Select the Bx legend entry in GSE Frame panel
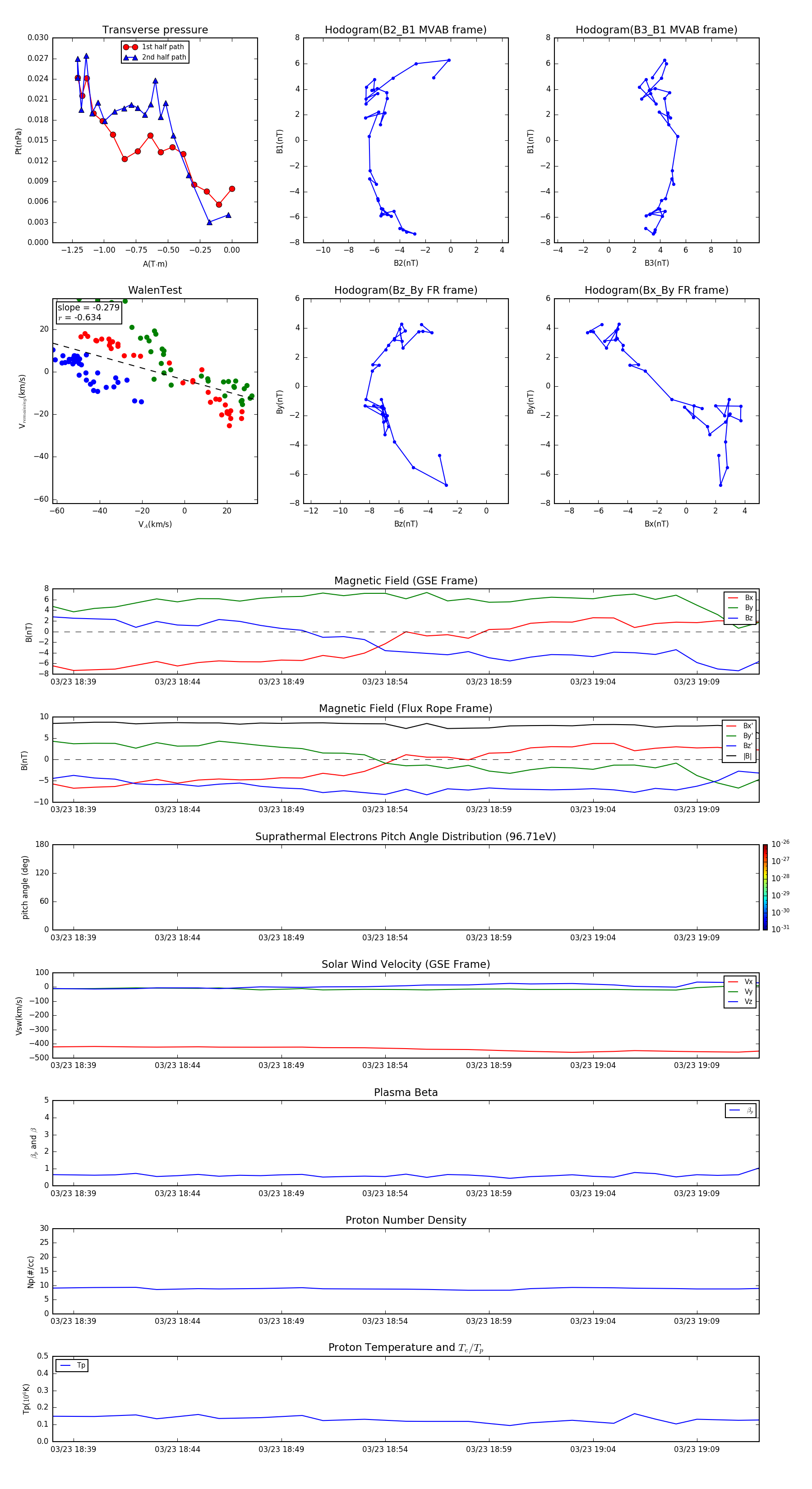The image size is (812, 1489). pos(740,598)
